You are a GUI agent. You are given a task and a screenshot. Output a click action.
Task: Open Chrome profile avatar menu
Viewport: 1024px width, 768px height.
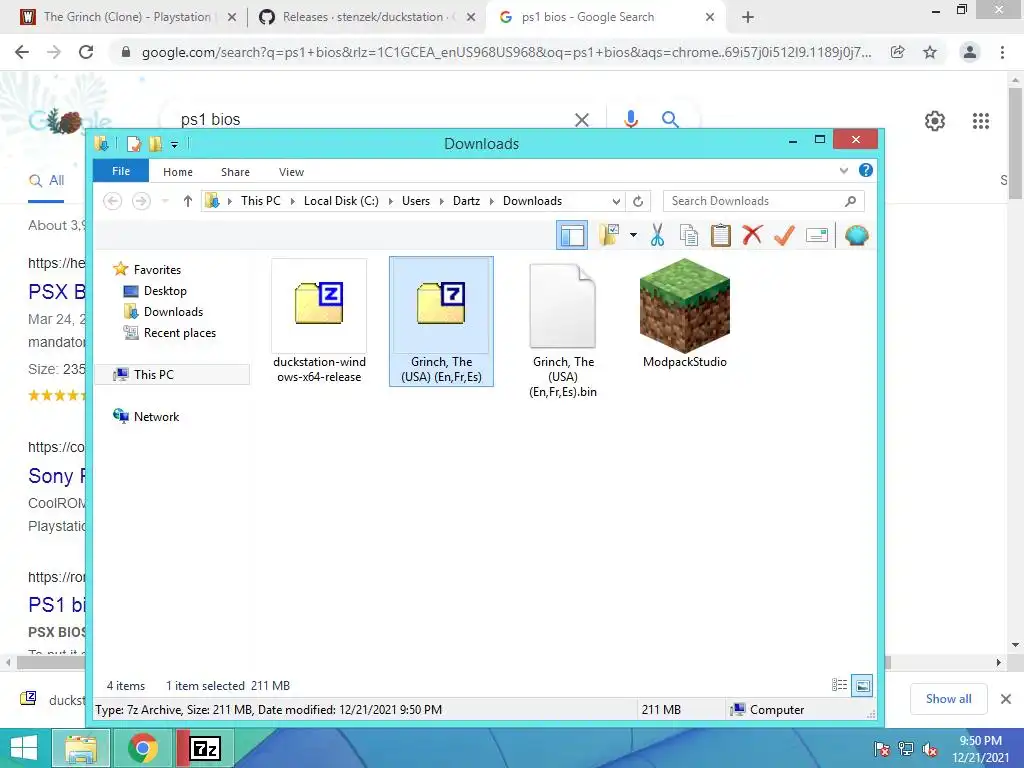pos(970,52)
